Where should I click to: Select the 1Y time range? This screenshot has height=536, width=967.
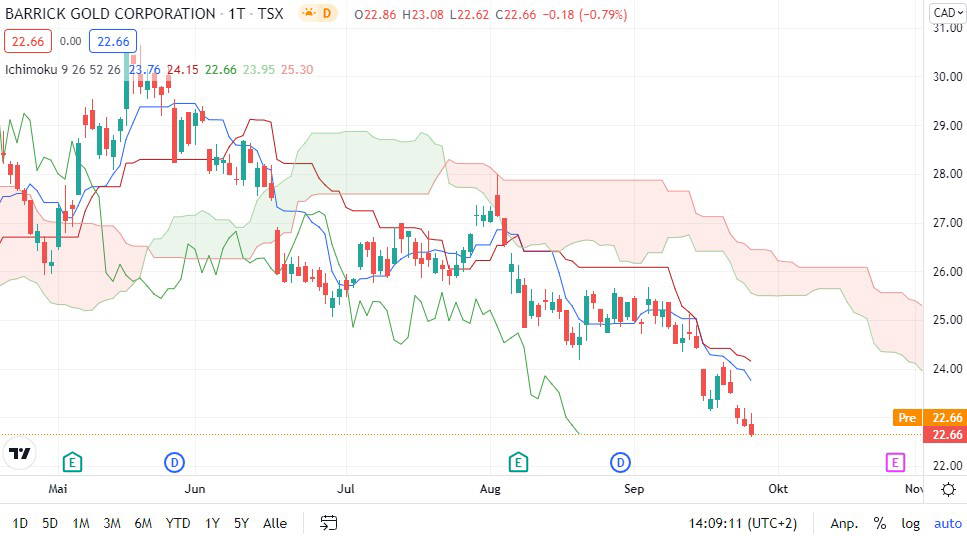click(x=212, y=523)
